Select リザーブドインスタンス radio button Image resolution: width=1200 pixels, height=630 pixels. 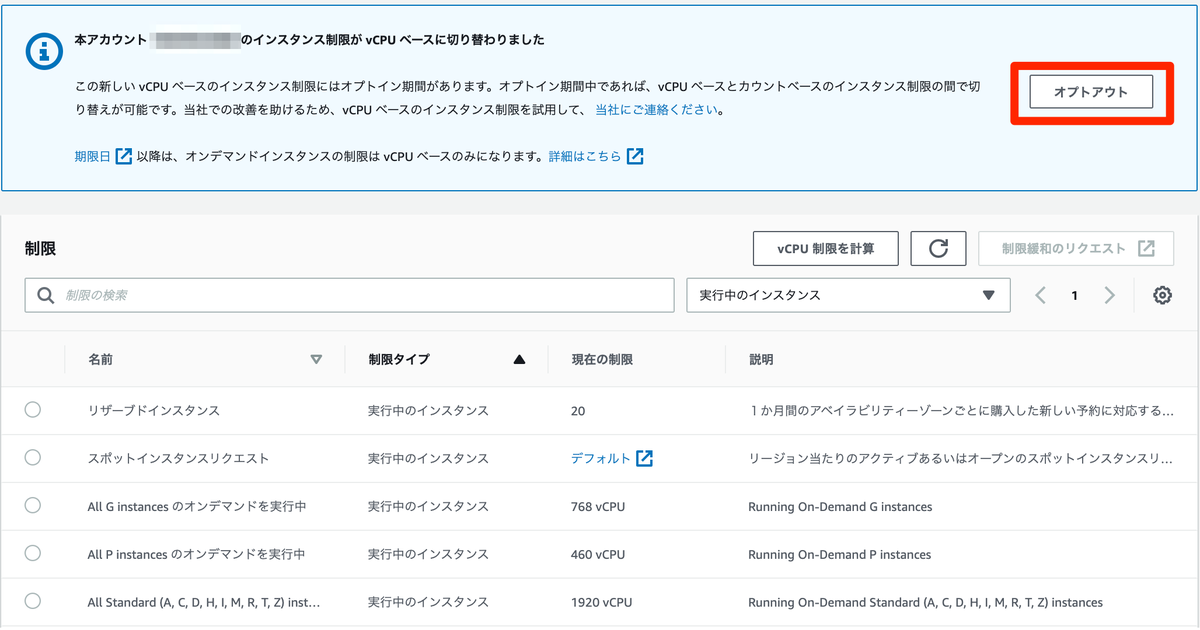click(33, 410)
